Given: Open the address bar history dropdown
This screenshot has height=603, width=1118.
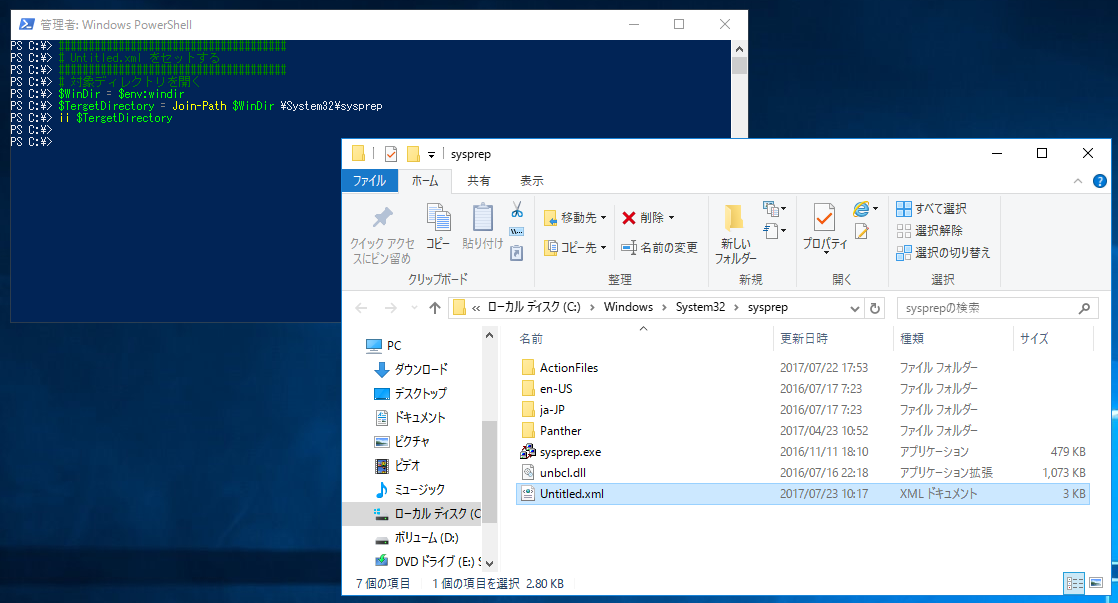Looking at the screenshot, I should pos(854,309).
